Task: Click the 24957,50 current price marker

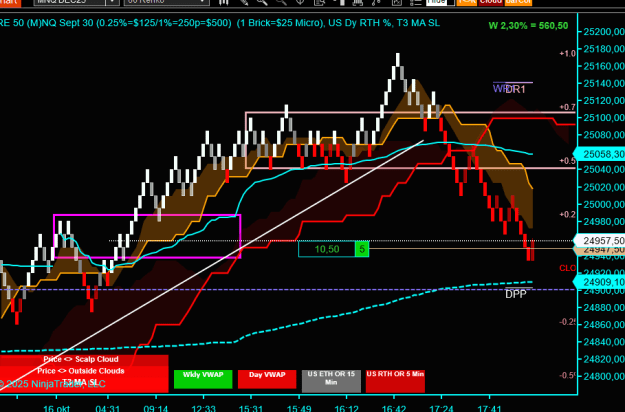Action: click(599, 241)
